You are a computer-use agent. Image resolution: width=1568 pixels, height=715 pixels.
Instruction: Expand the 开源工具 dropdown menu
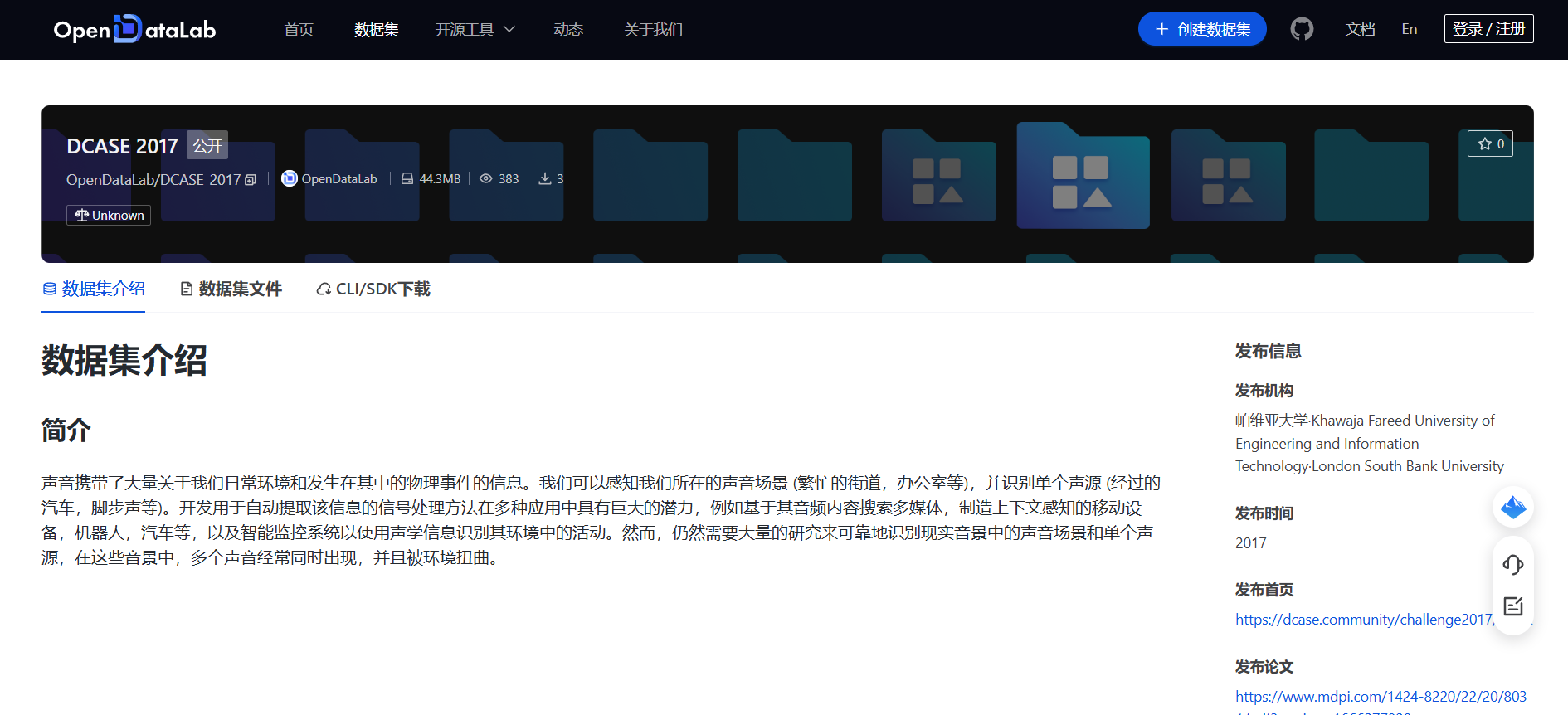coord(475,30)
